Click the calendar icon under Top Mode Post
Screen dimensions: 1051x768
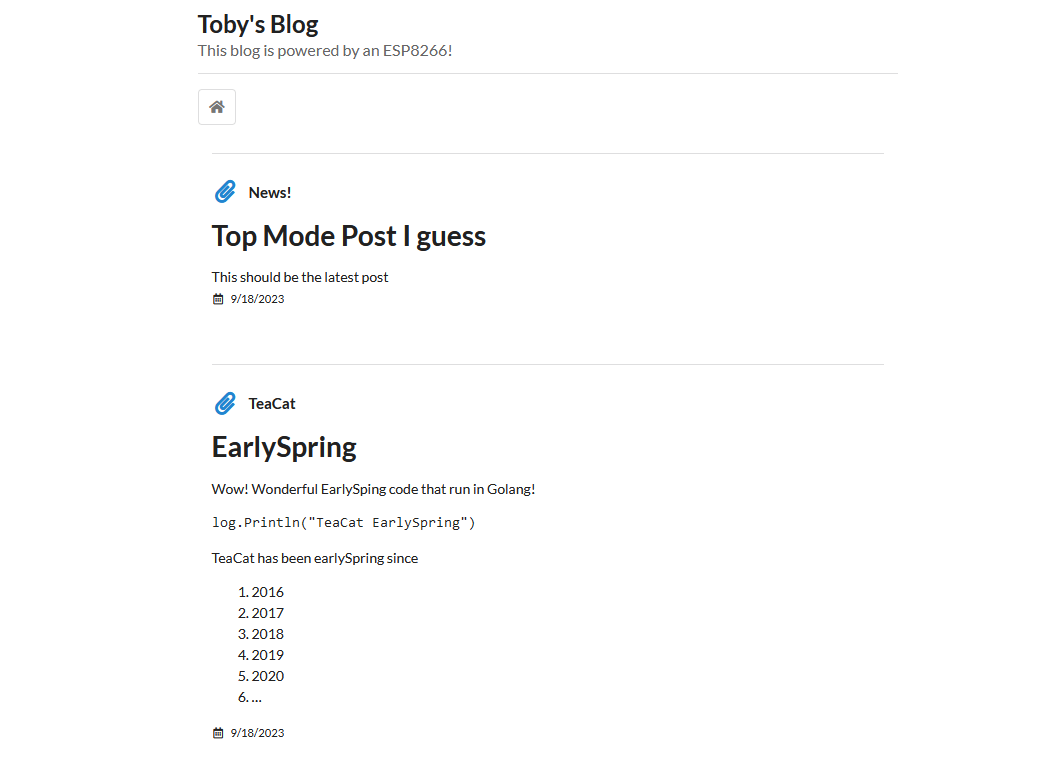point(218,299)
